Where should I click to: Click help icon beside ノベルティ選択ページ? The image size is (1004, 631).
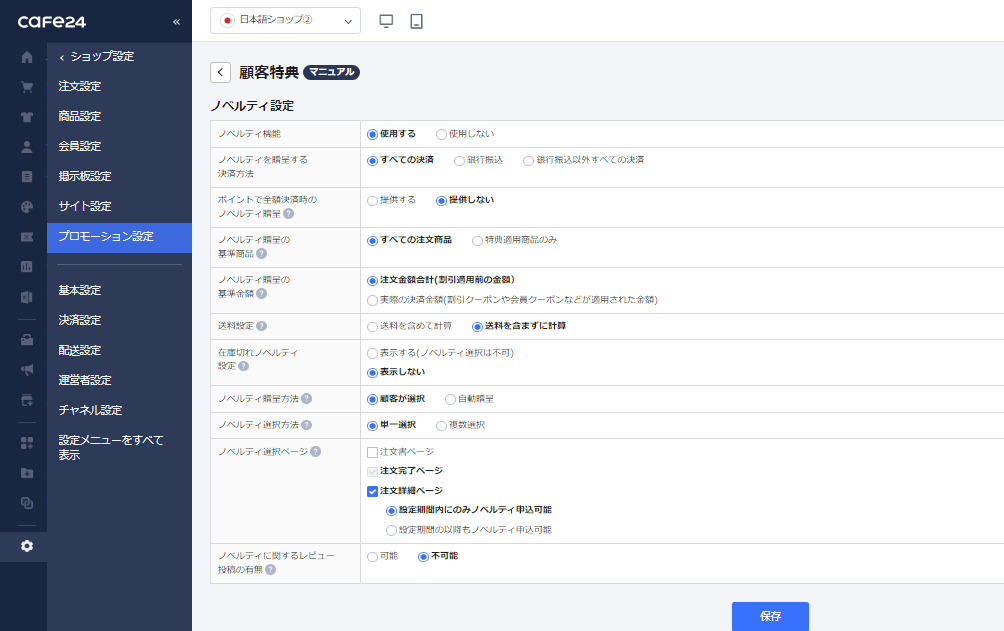point(316,452)
